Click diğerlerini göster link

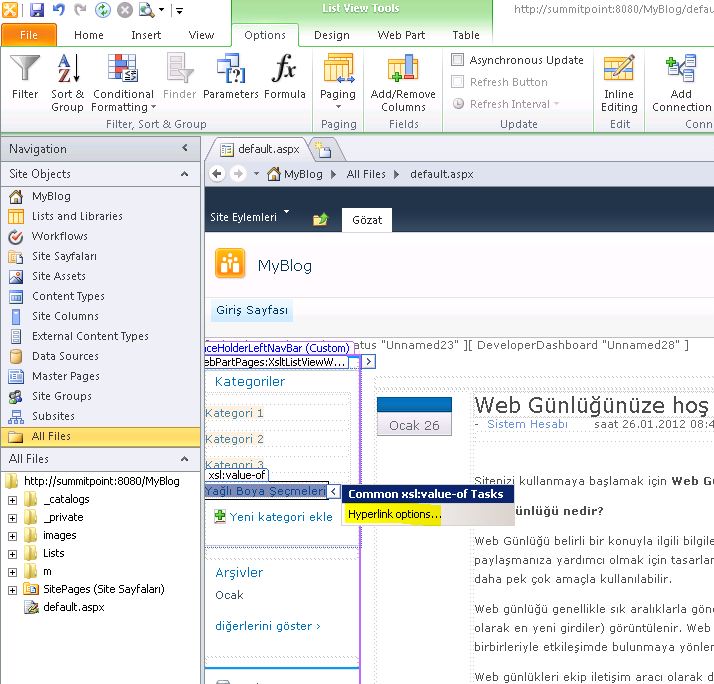[267, 626]
